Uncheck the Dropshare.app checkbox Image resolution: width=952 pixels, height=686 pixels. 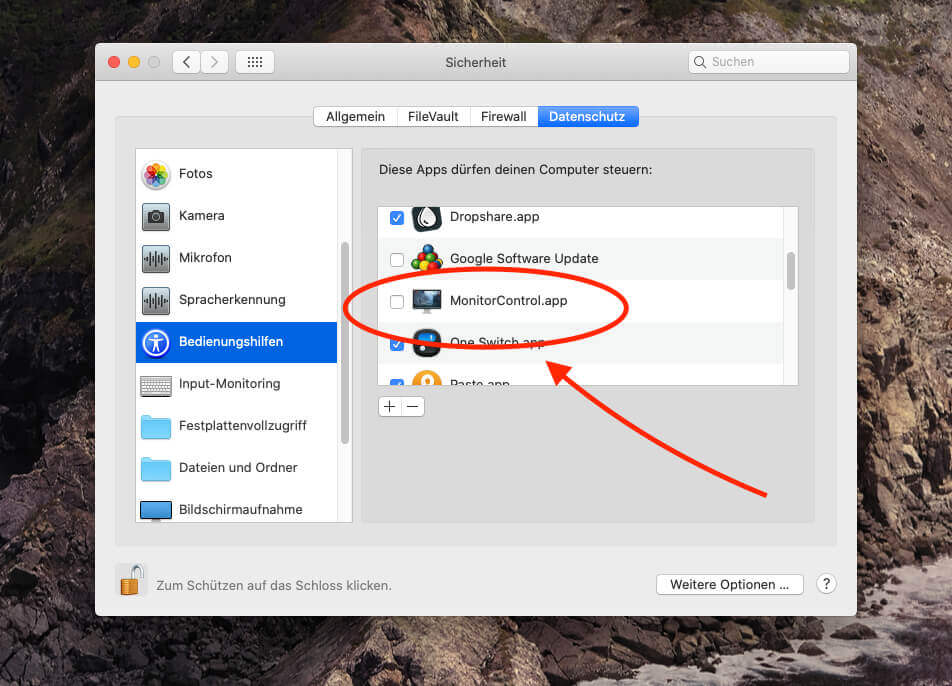click(397, 217)
